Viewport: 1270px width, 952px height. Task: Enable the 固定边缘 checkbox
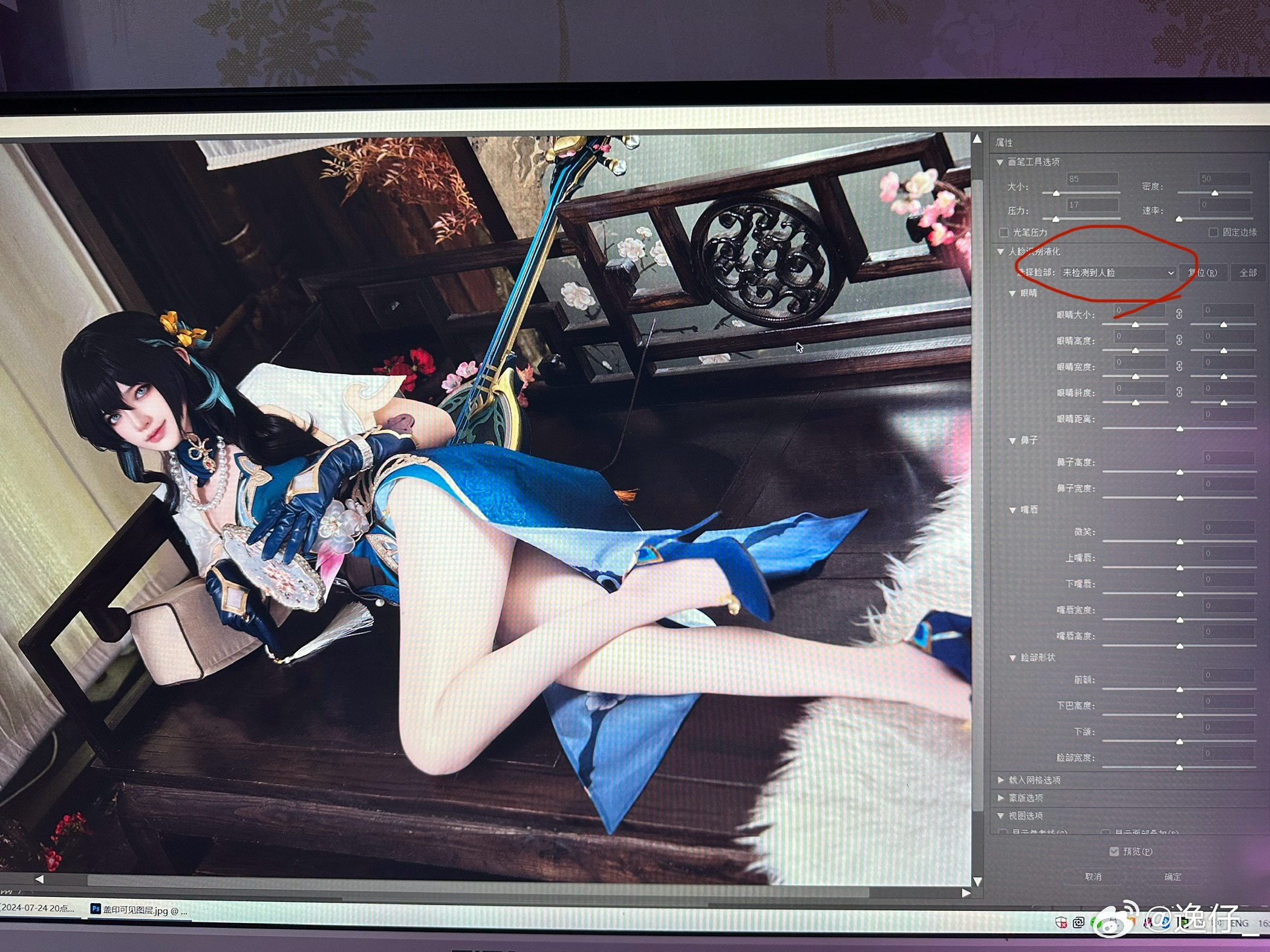coord(1213,232)
